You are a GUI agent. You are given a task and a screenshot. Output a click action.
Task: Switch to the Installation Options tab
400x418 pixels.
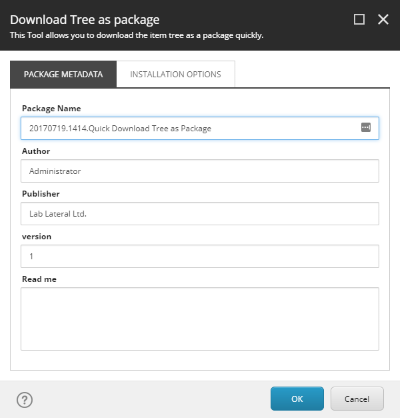(x=176, y=74)
